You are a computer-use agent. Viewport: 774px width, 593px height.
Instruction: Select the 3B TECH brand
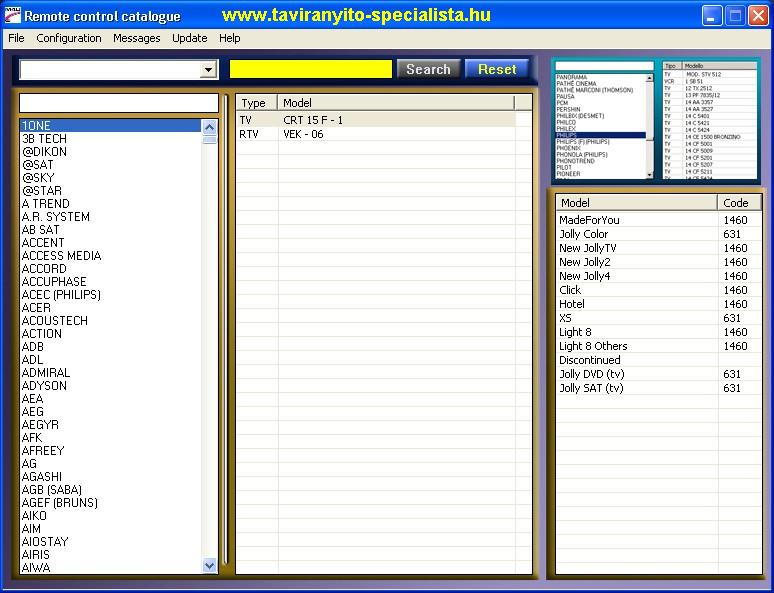(111, 139)
